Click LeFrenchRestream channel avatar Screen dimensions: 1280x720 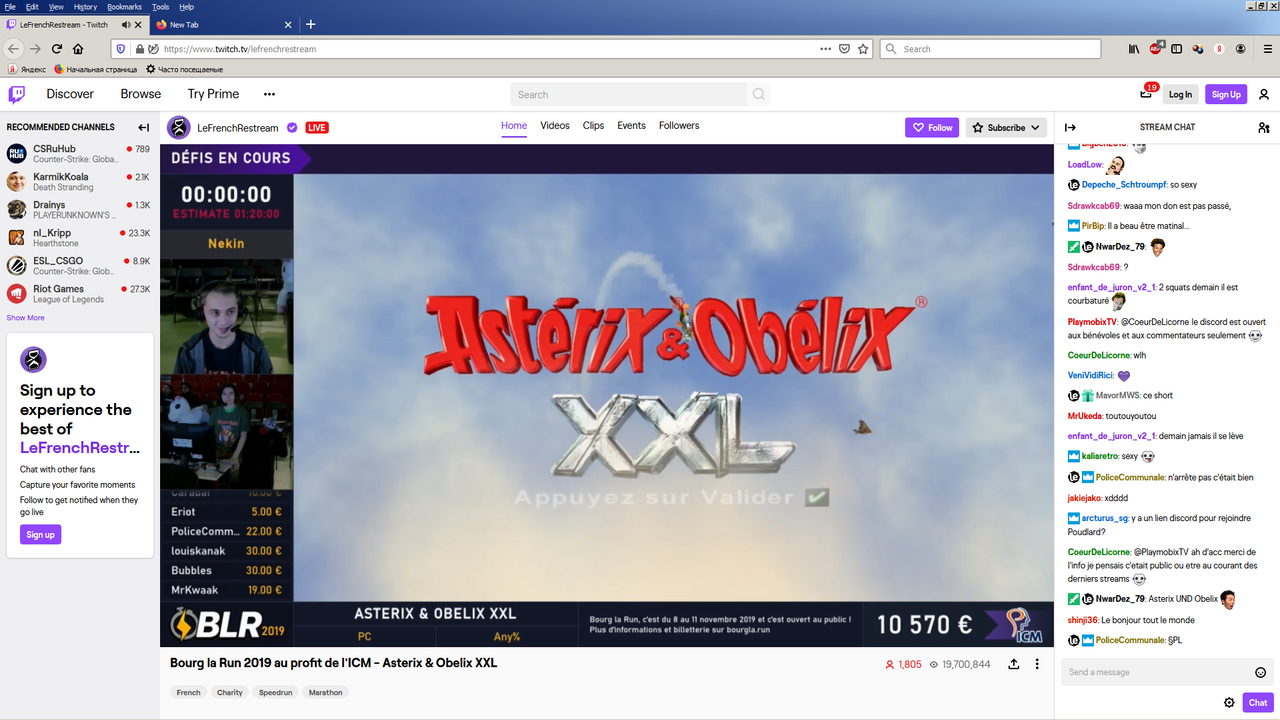(178, 127)
